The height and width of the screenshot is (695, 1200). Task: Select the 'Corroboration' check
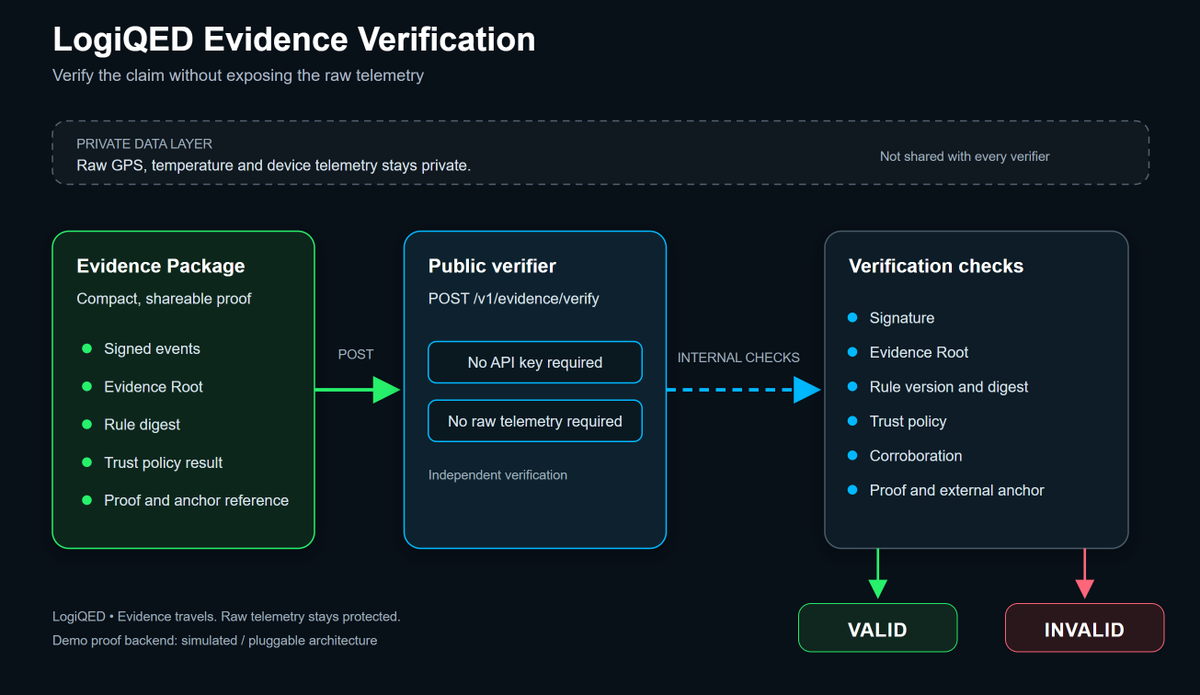(916, 456)
